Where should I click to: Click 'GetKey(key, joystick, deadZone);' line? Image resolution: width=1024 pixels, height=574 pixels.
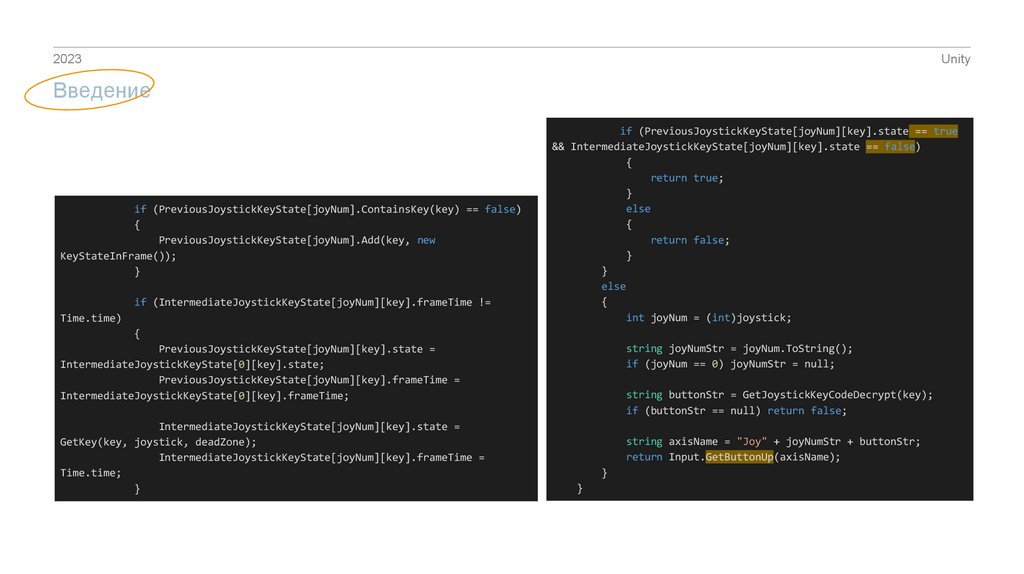pos(158,442)
